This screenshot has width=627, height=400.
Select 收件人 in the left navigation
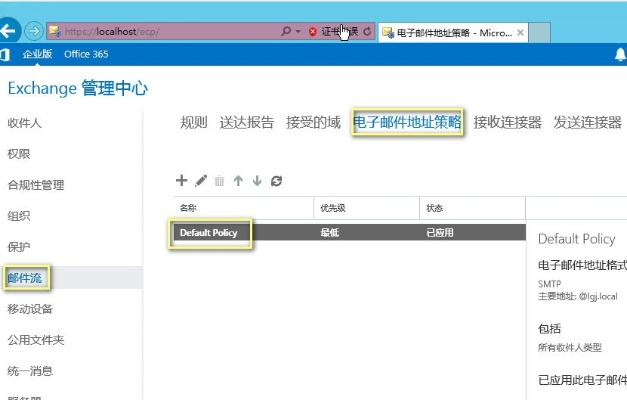click(x=25, y=123)
